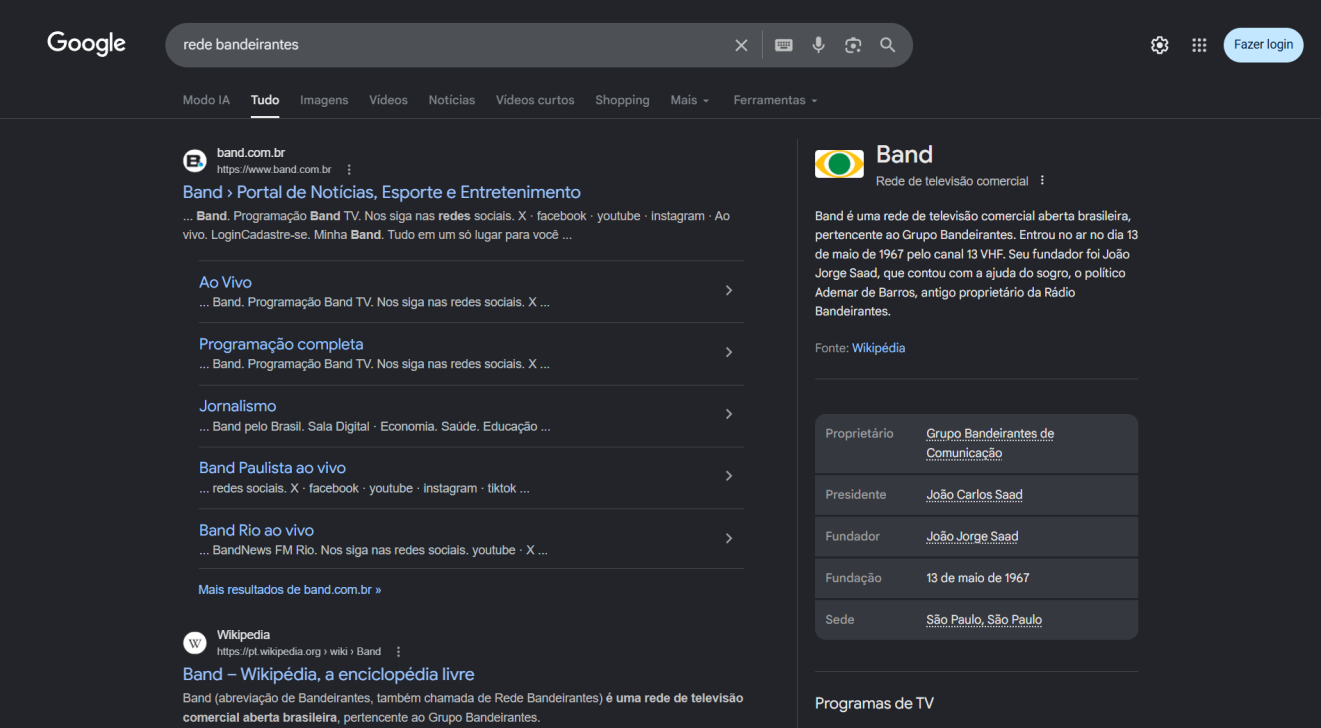Click into the search field with rede bandeirantes

[x=450, y=45]
